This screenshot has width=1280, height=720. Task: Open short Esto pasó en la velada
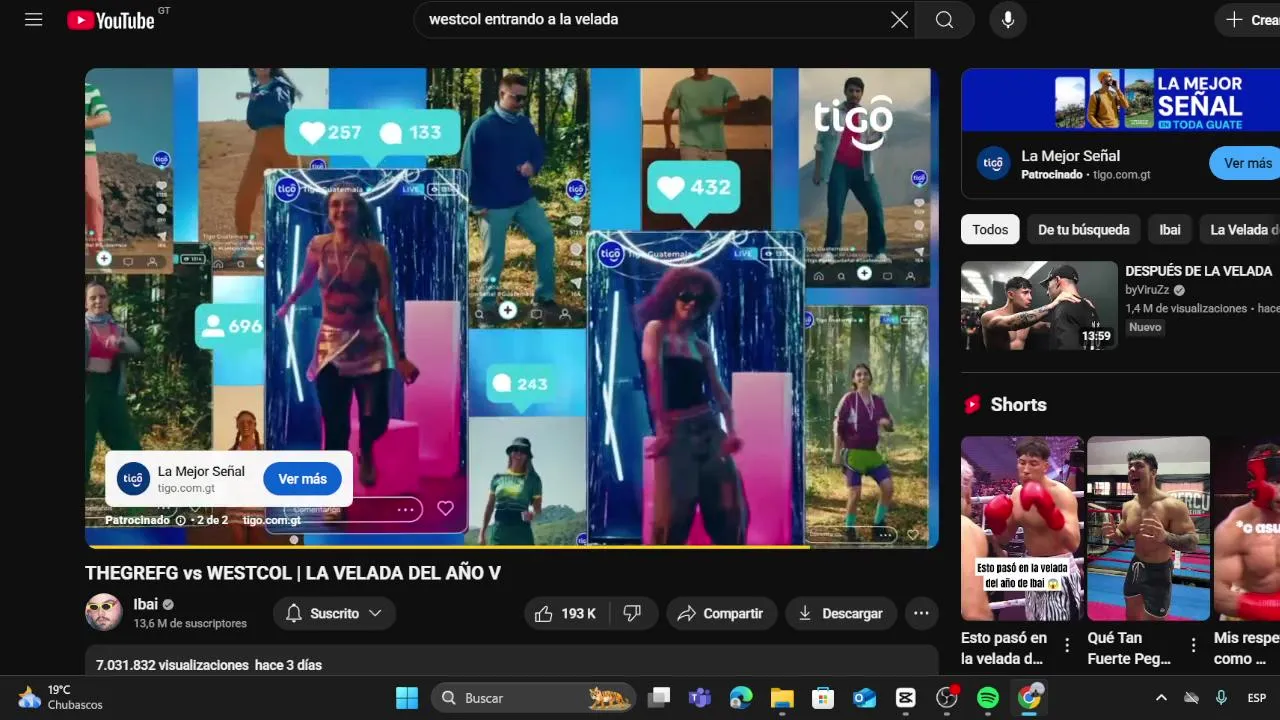(x=1022, y=528)
